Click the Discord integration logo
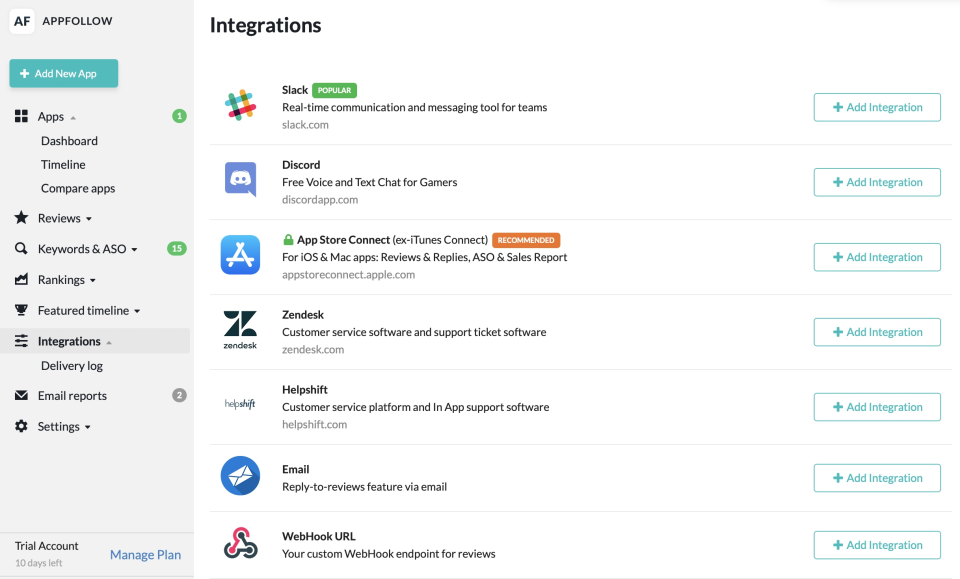This screenshot has width=960, height=579. coord(240,180)
